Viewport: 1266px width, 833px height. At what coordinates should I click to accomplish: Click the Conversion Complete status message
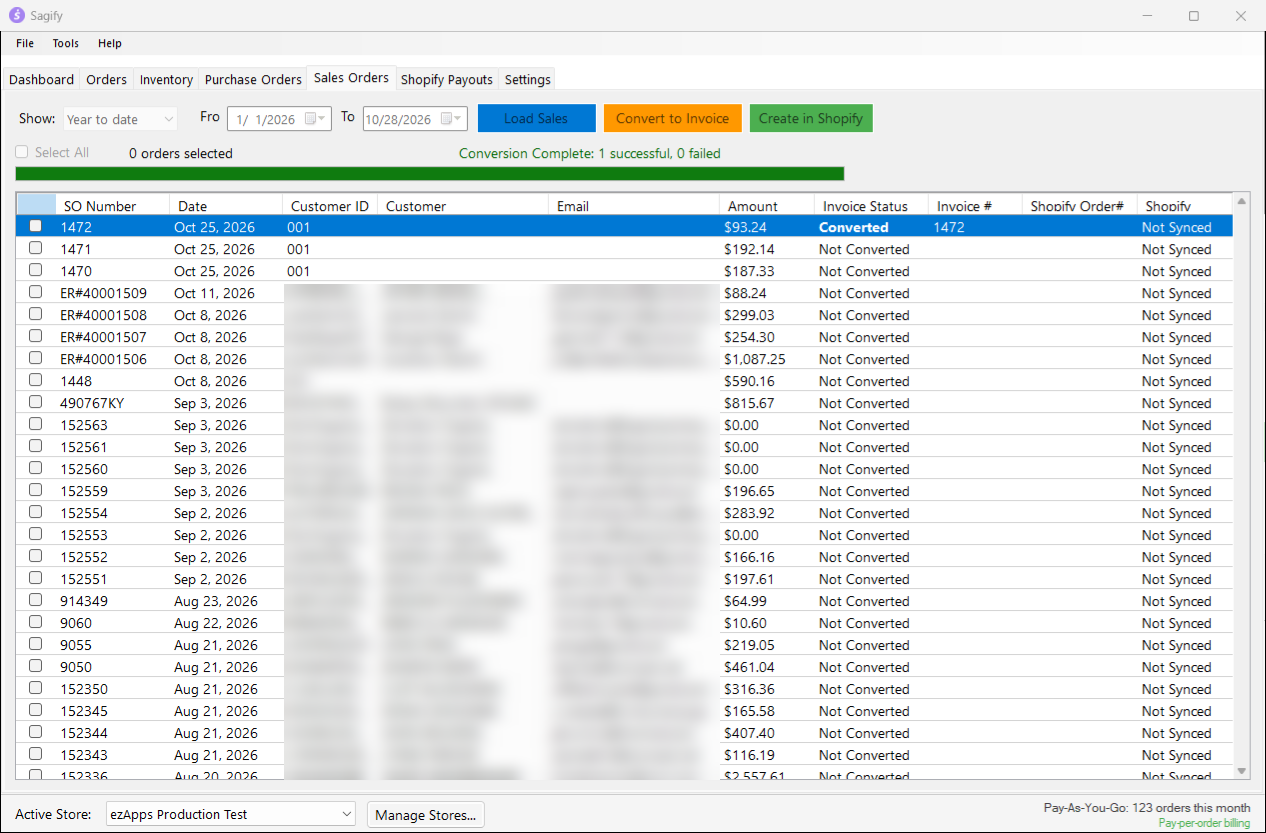click(590, 153)
